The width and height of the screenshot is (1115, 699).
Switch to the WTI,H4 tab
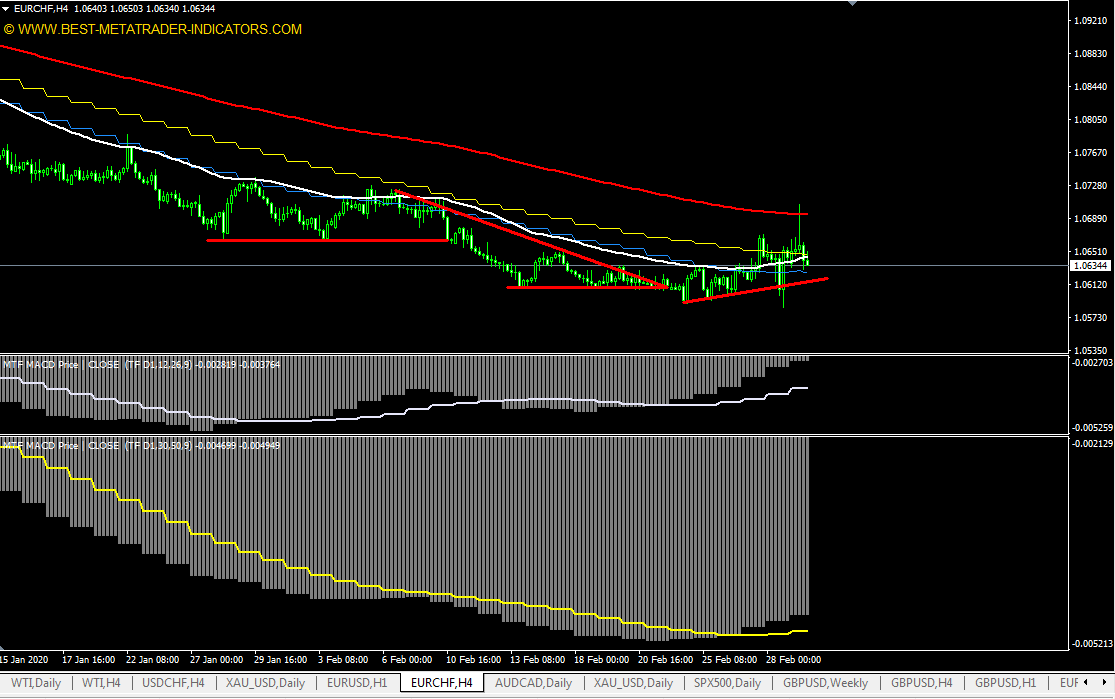tap(102, 683)
